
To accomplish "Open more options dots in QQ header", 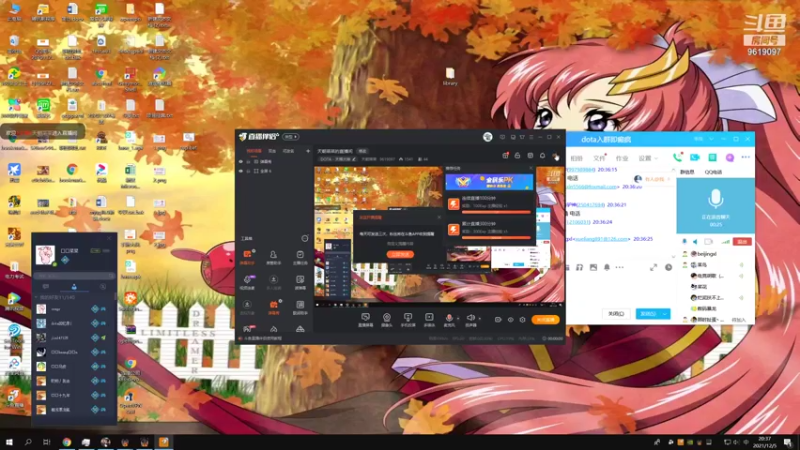I will (745, 157).
